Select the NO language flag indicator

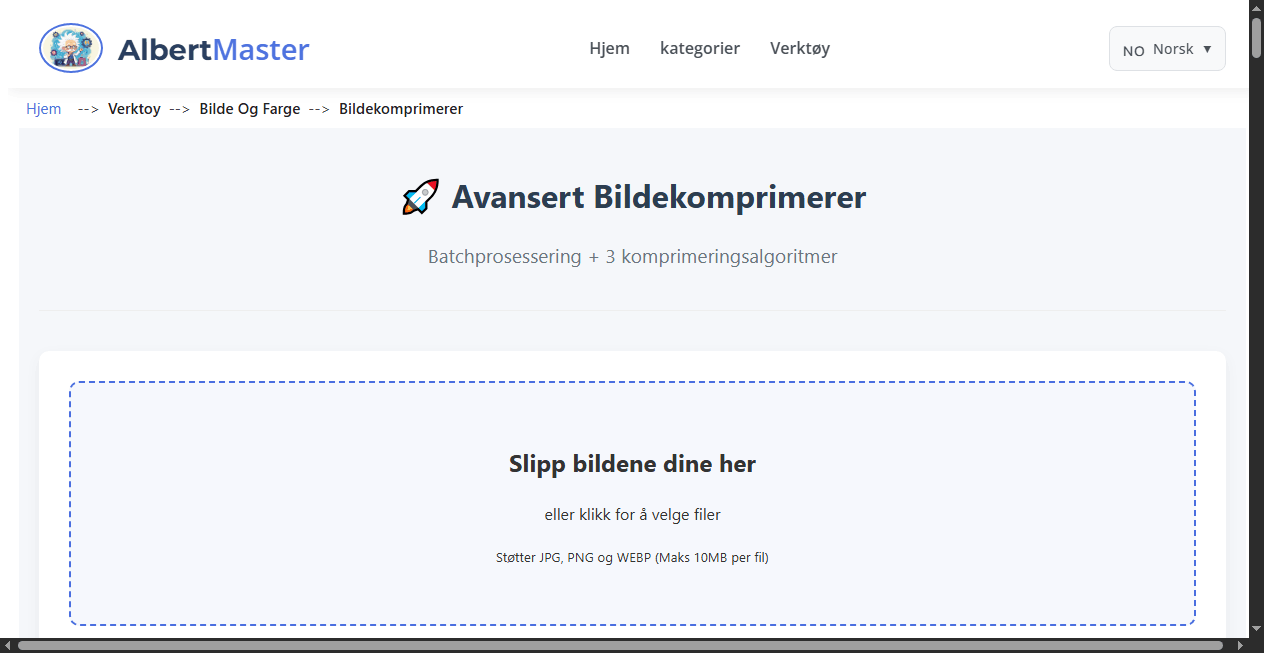pos(1133,49)
